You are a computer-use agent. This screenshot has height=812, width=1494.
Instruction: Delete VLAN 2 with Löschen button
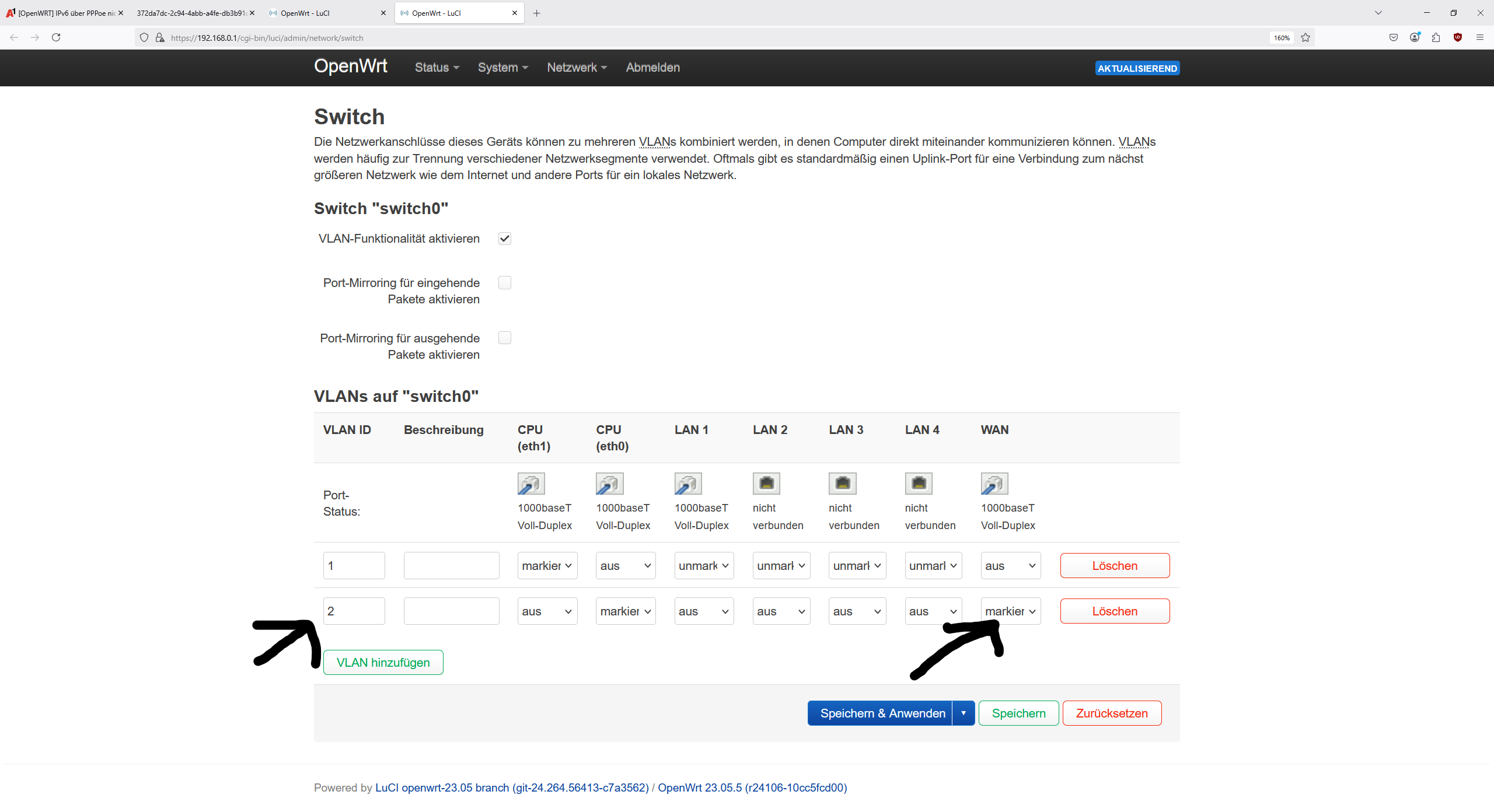(x=1115, y=611)
